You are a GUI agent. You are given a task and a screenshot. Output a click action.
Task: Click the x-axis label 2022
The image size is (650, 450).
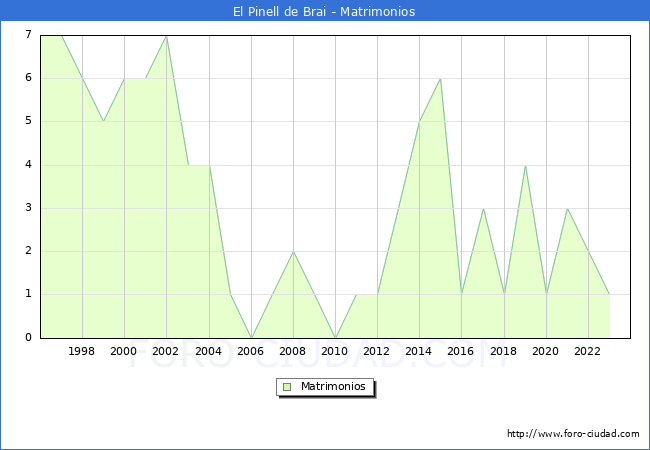(587, 351)
